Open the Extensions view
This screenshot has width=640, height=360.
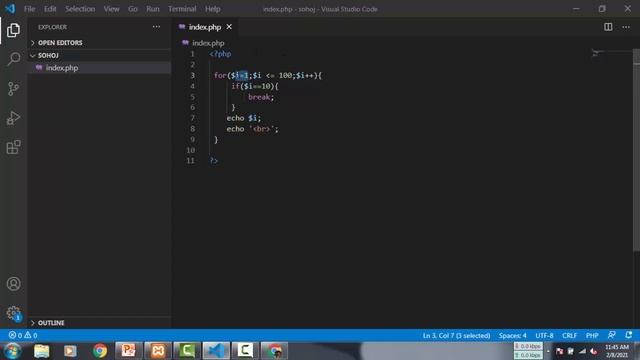13,147
